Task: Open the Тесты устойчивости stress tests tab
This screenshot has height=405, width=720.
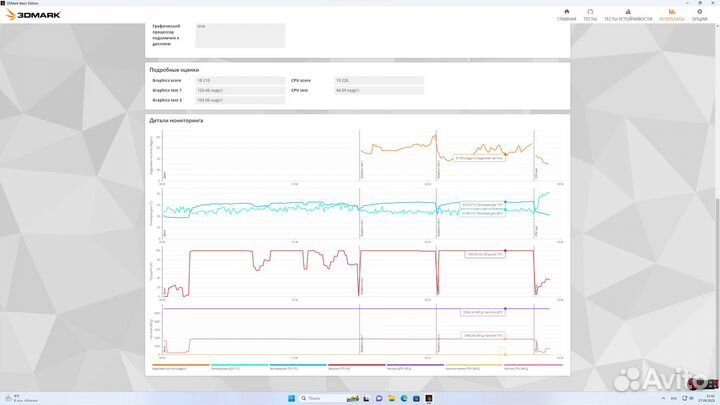Action: [628, 15]
